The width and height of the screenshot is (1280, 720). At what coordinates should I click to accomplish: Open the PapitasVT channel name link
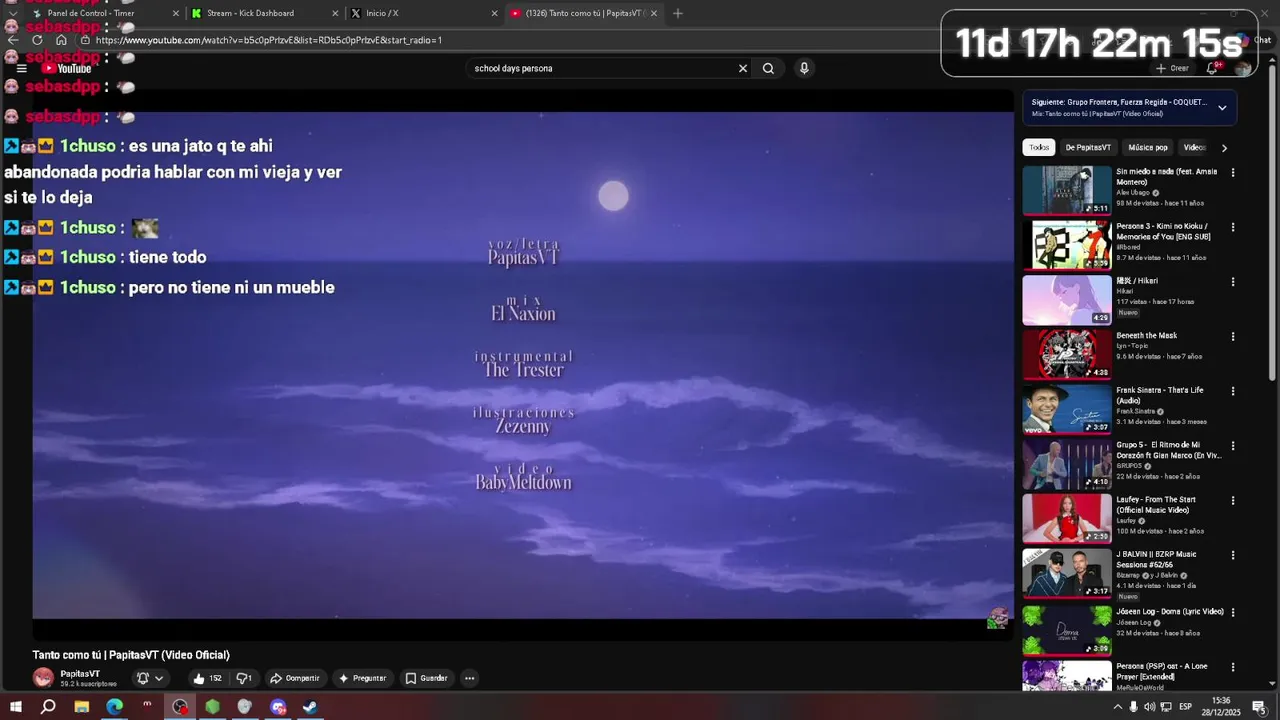click(x=80, y=674)
